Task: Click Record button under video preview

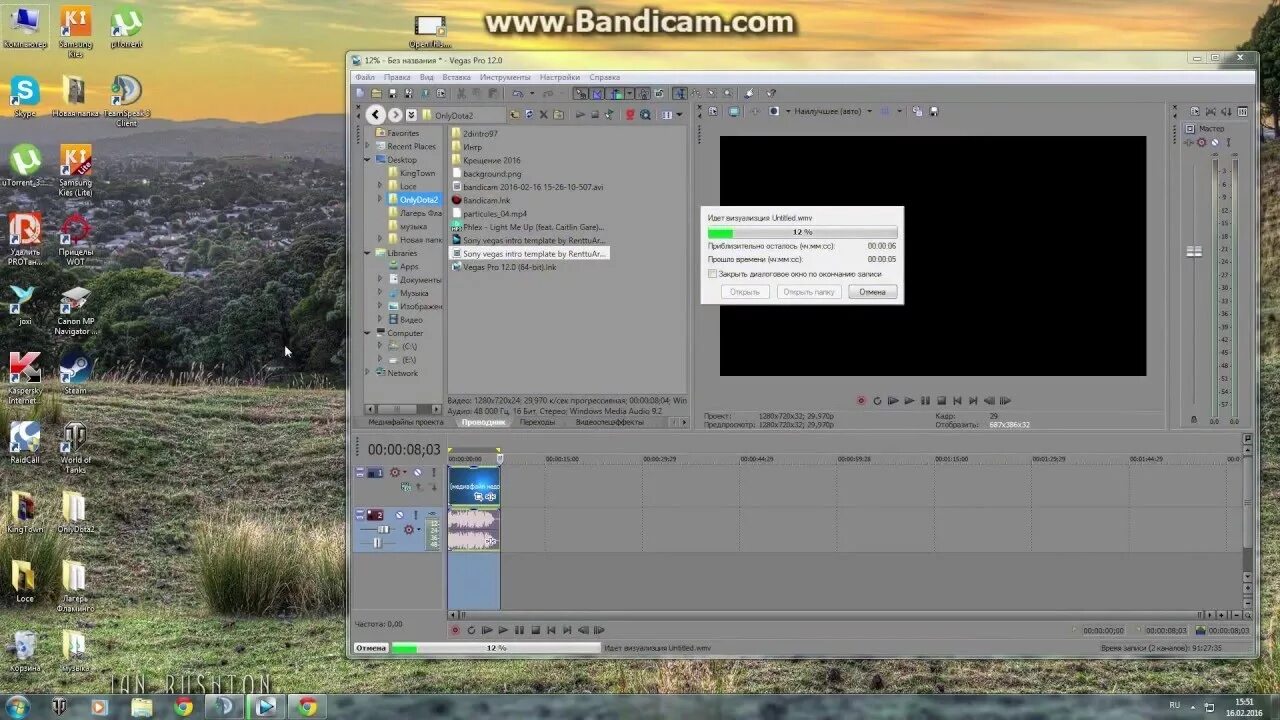Action: [x=861, y=400]
